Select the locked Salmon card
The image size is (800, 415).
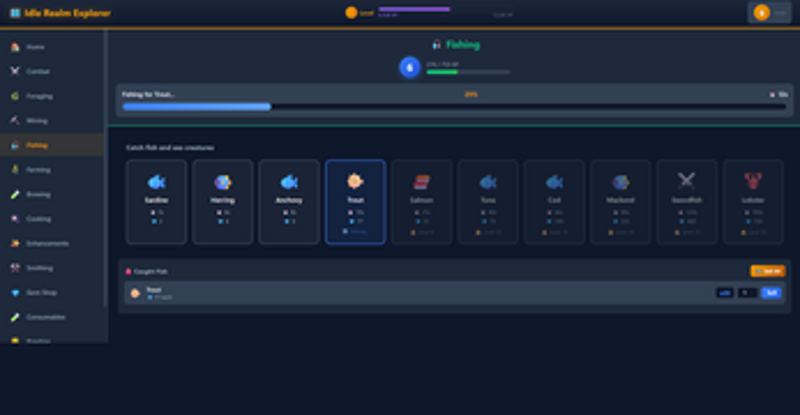tap(421, 201)
